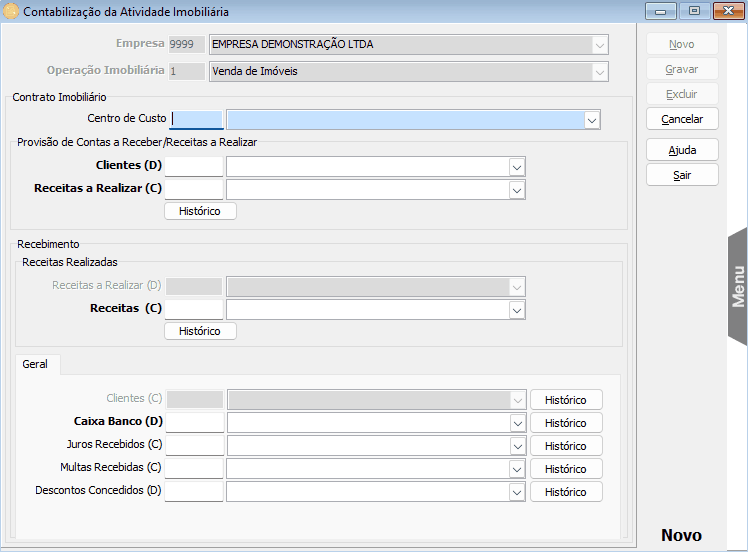Screen dimensions: 748x552
Task: Expand the Caixa Banco (D) dropdown
Action: 517,423
